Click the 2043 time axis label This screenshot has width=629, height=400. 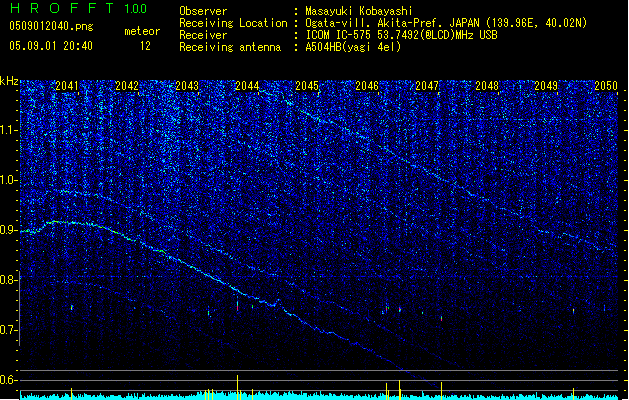[187, 86]
